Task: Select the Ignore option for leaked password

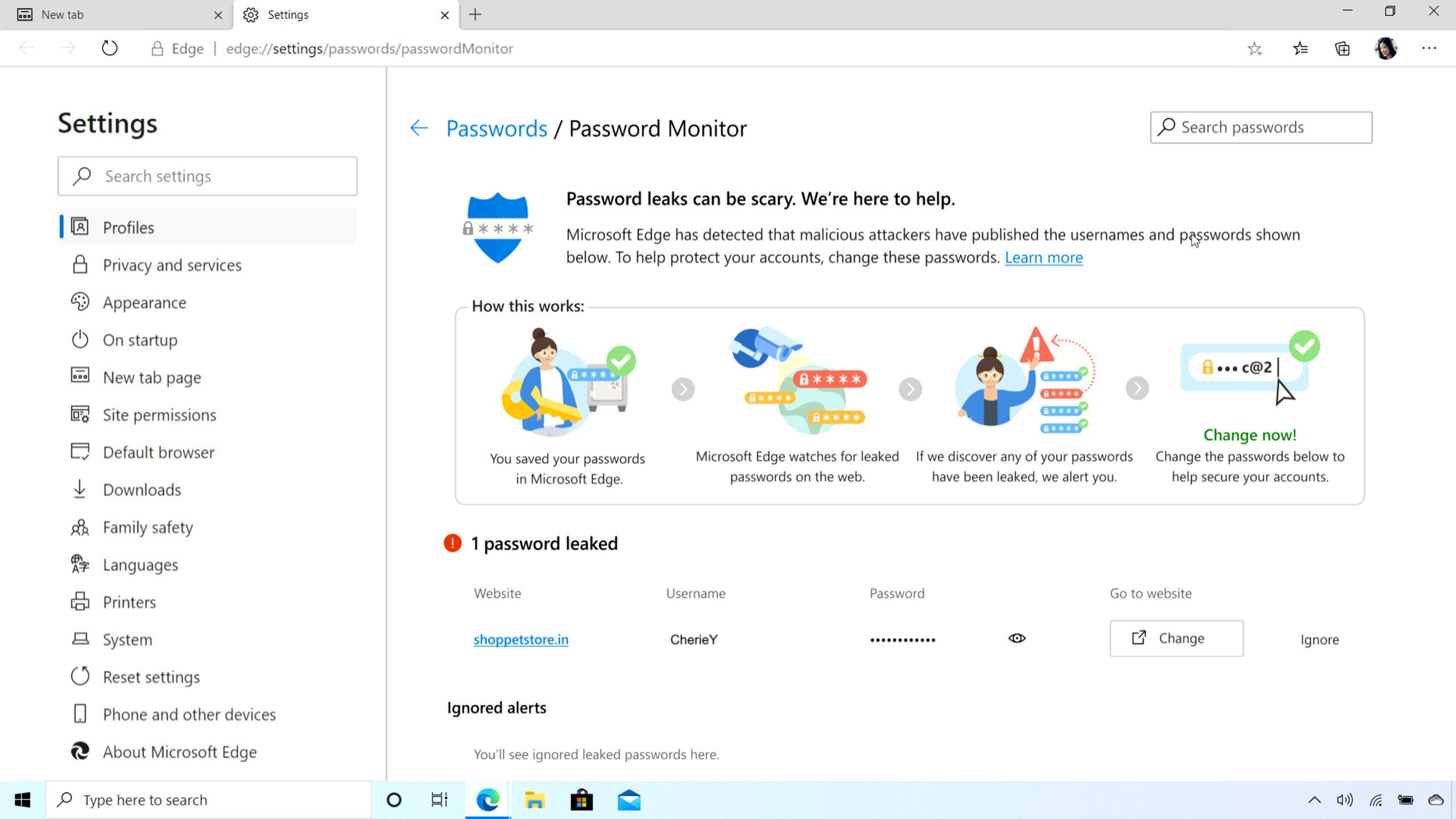Action: coord(1319,638)
